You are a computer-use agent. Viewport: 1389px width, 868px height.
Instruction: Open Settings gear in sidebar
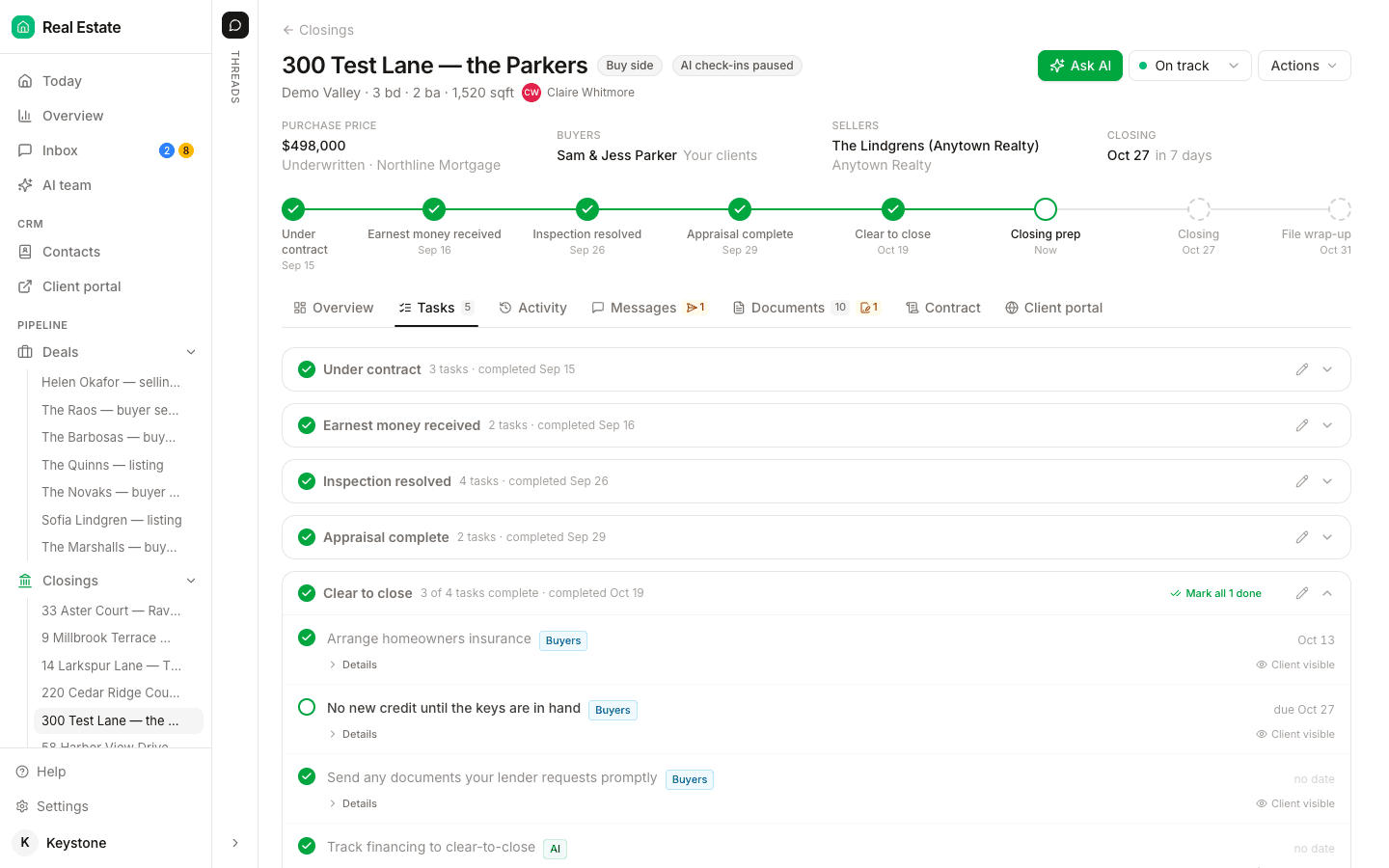[52, 806]
